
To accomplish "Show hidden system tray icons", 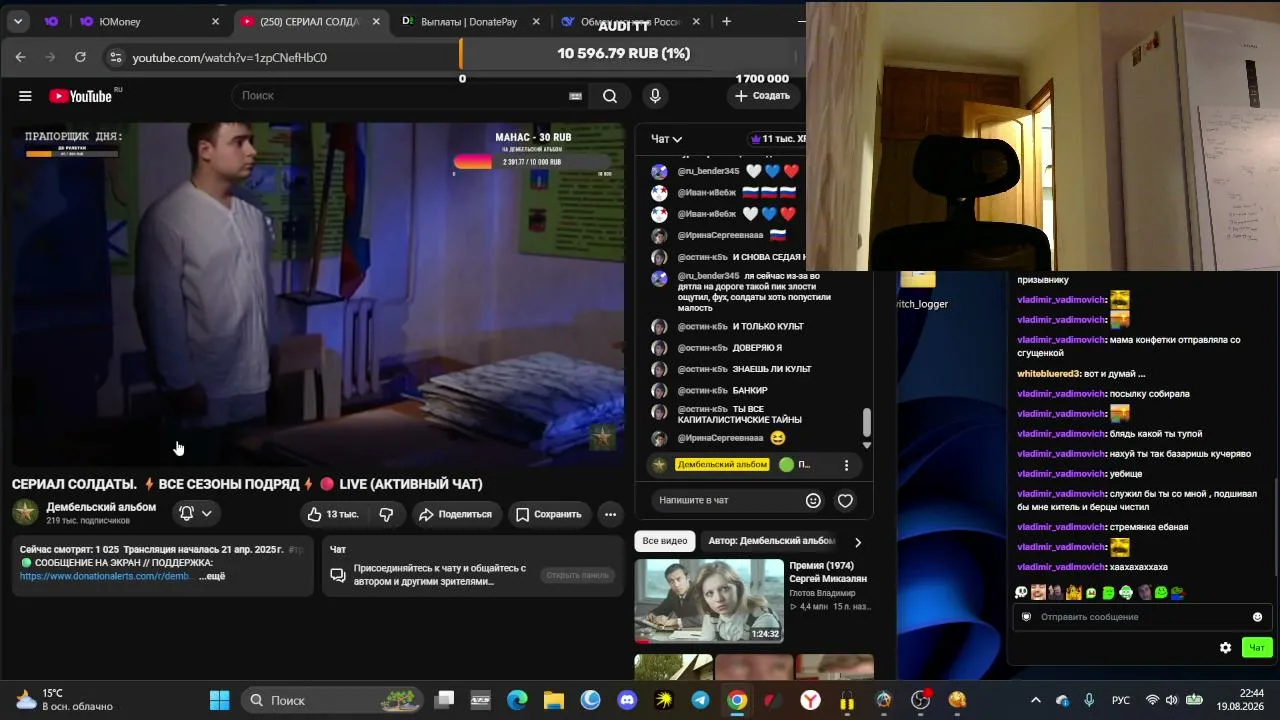I will coord(1035,700).
